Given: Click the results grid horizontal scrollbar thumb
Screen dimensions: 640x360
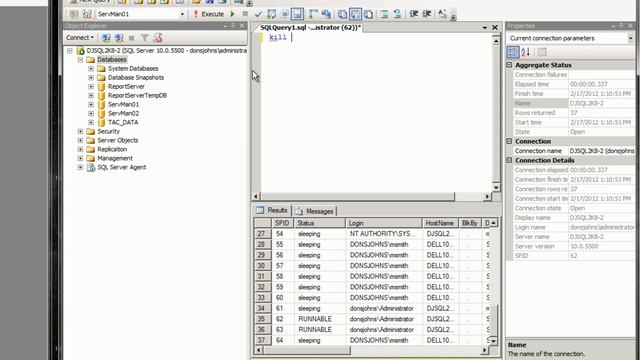Looking at the screenshot, I should [x=307, y=350].
